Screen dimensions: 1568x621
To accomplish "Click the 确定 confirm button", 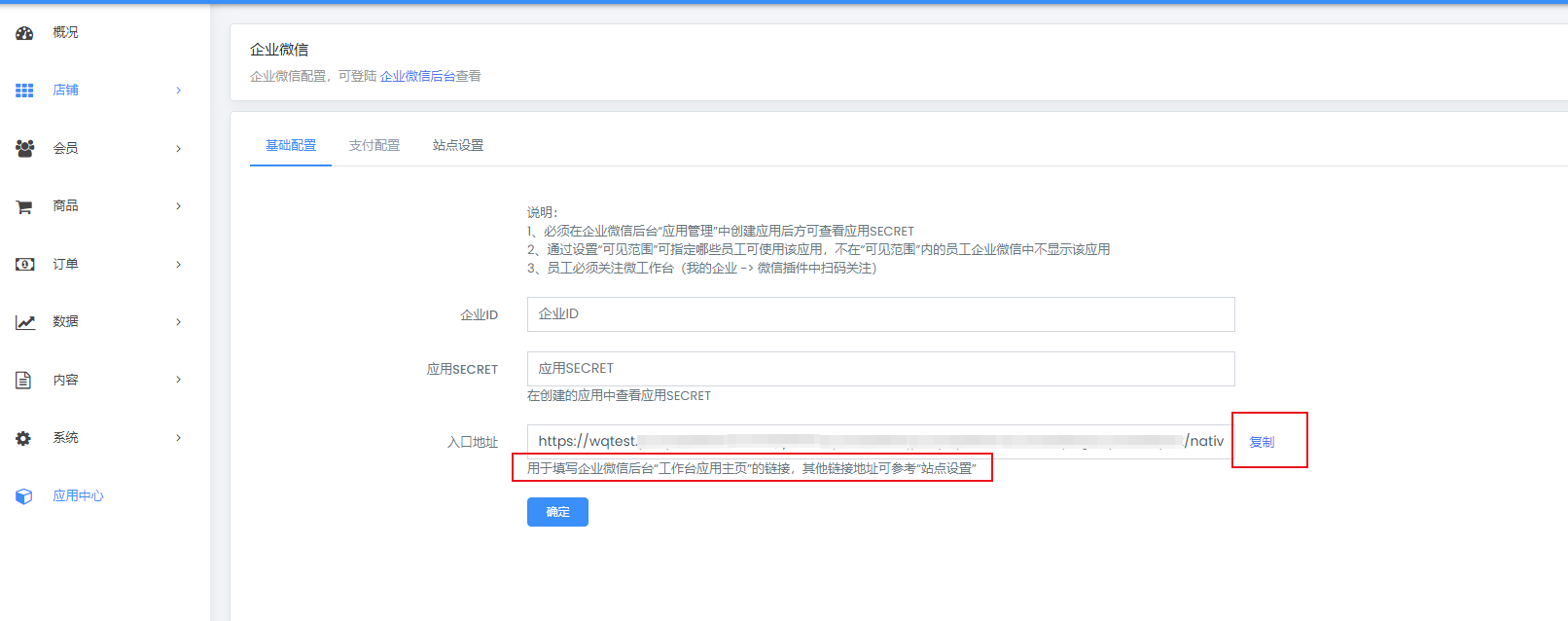I will tap(557, 512).
